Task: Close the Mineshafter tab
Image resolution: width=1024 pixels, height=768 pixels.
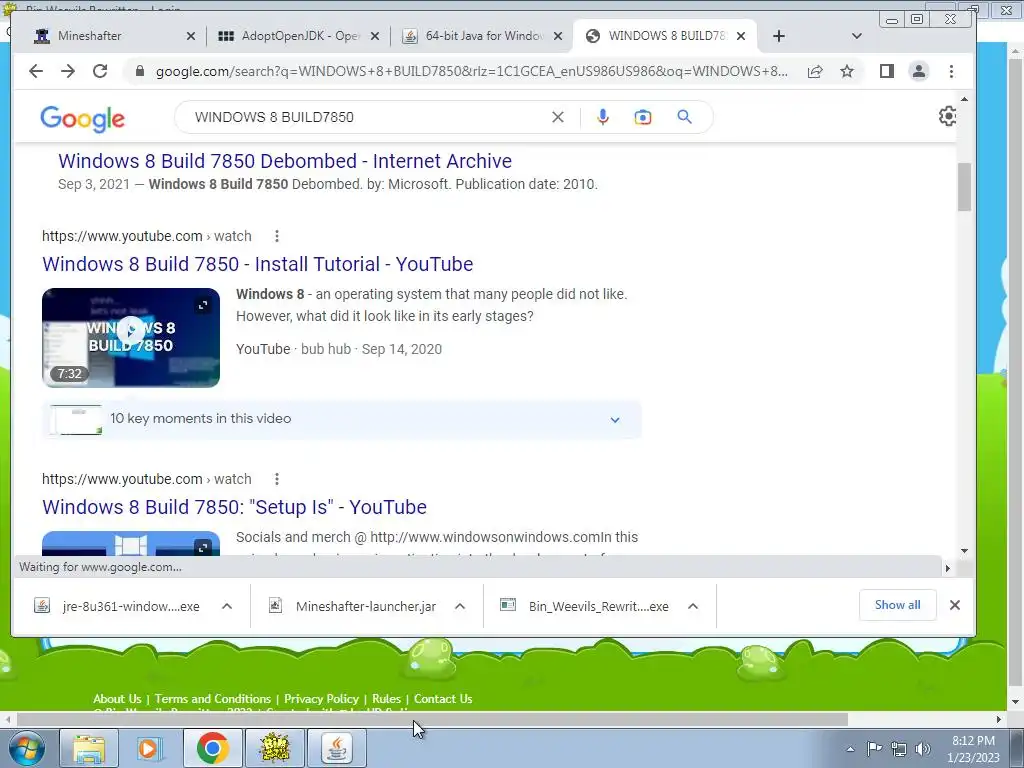Action: tap(191, 36)
